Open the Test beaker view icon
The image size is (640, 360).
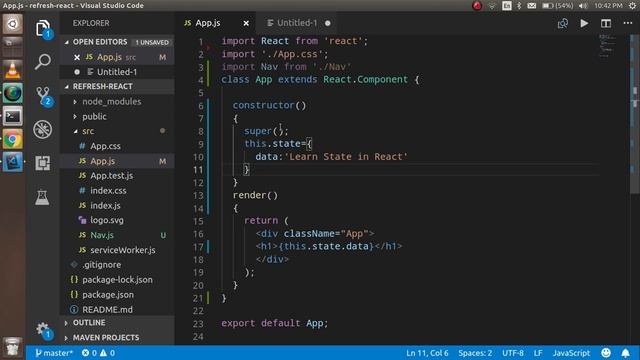click(x=42, y=197)
